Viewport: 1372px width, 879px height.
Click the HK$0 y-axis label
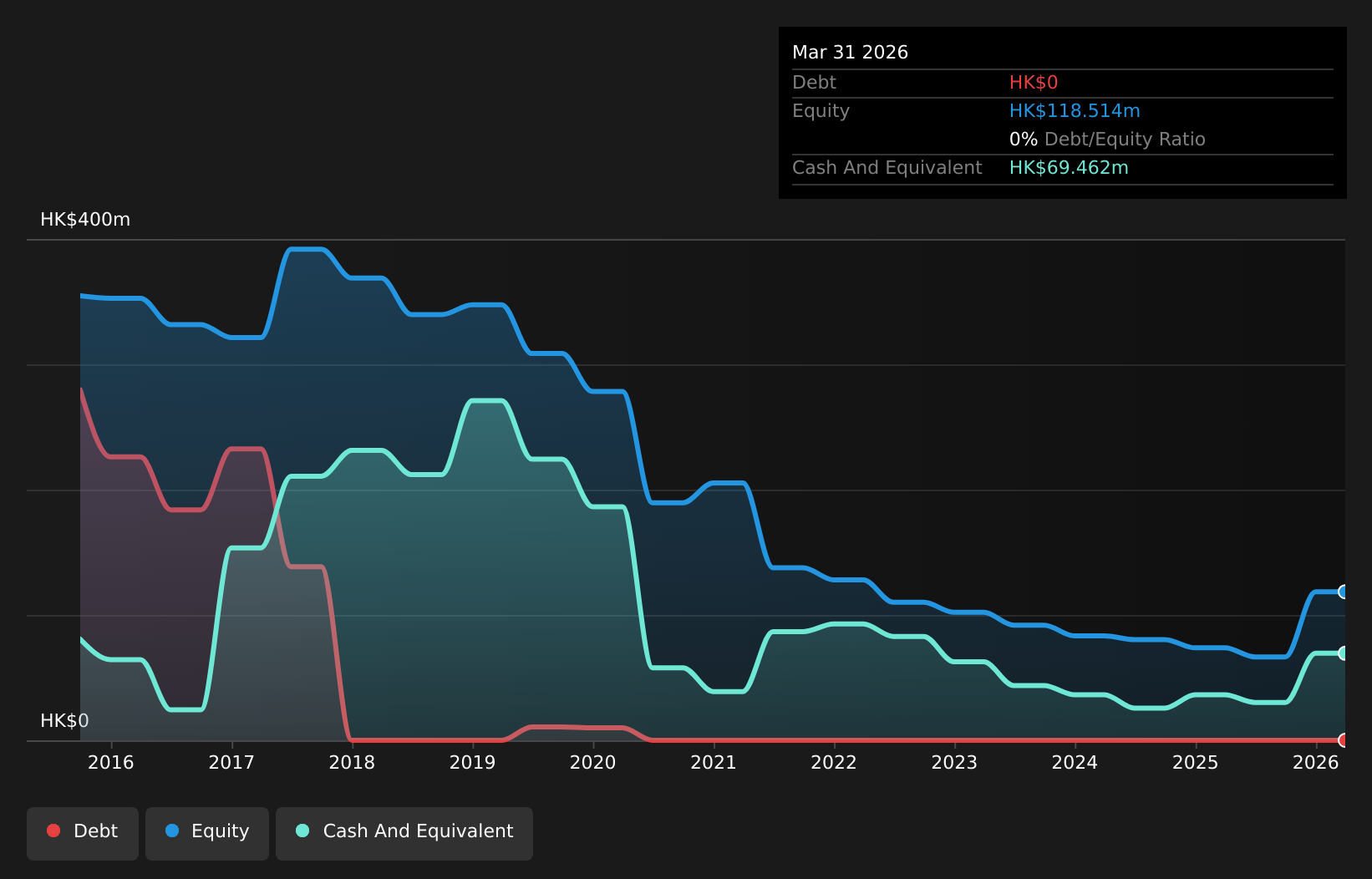pos(64,721)
